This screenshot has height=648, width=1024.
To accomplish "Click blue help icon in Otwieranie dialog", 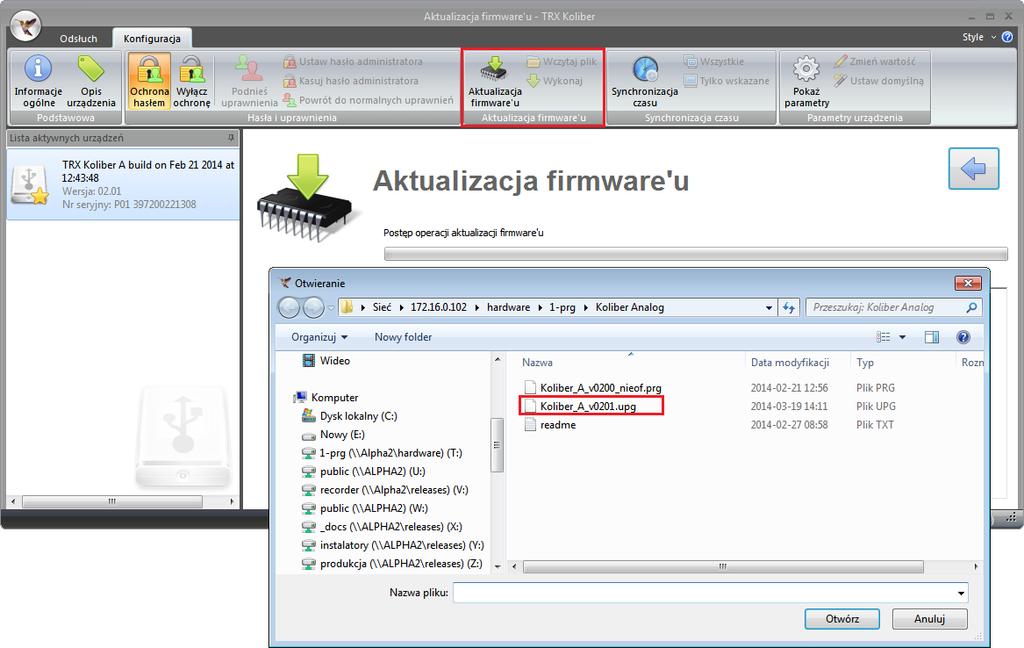I will [963, 337].
